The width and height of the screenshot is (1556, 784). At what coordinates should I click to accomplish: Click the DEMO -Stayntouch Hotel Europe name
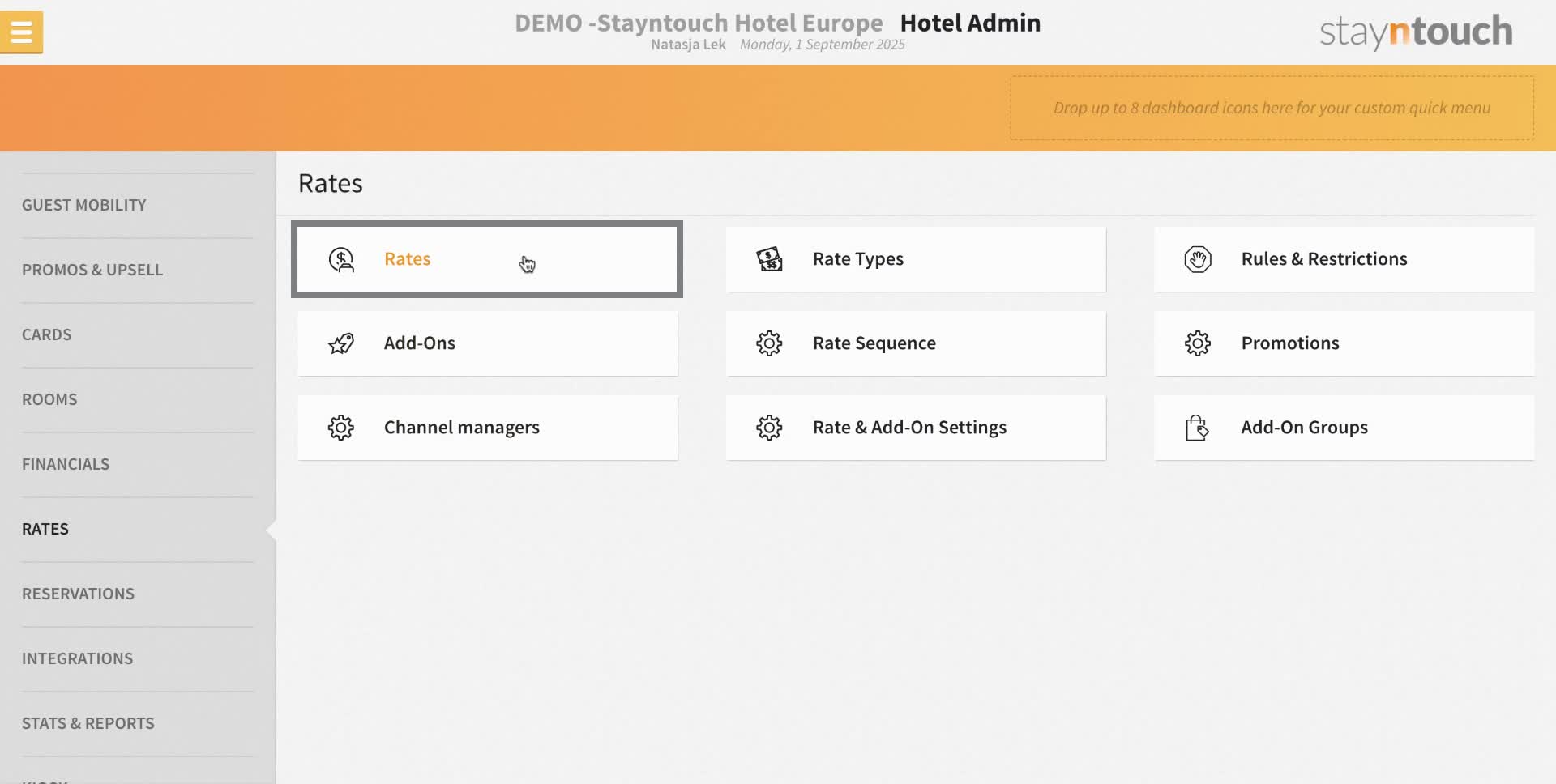pyautogui.click(x=699, y=23)
